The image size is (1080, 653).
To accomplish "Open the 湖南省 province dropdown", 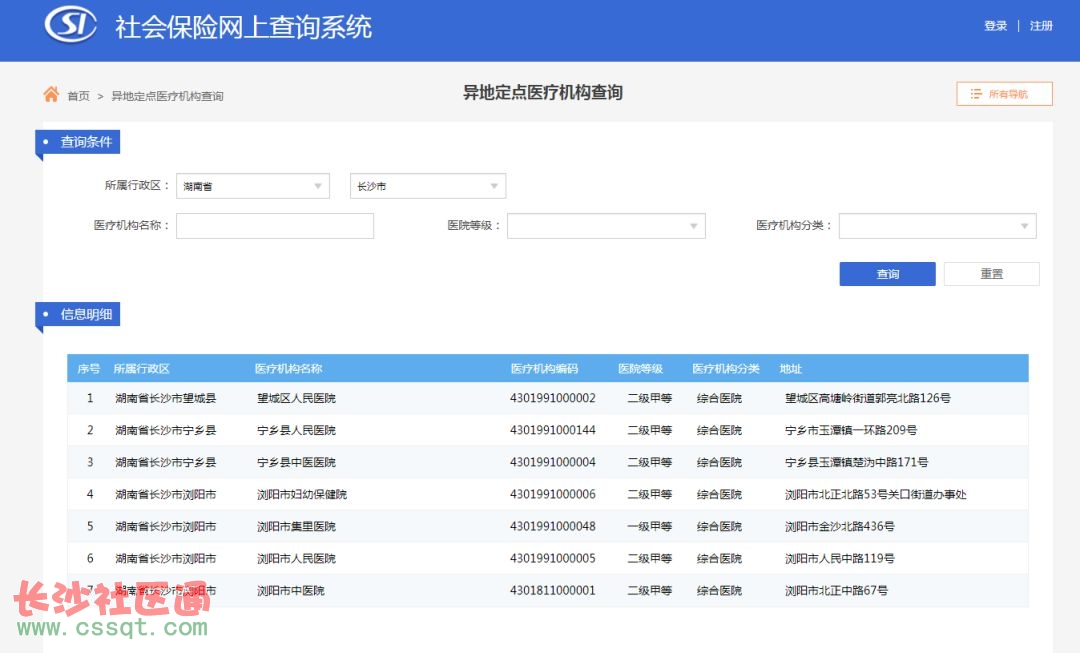I will click(253, 186).
